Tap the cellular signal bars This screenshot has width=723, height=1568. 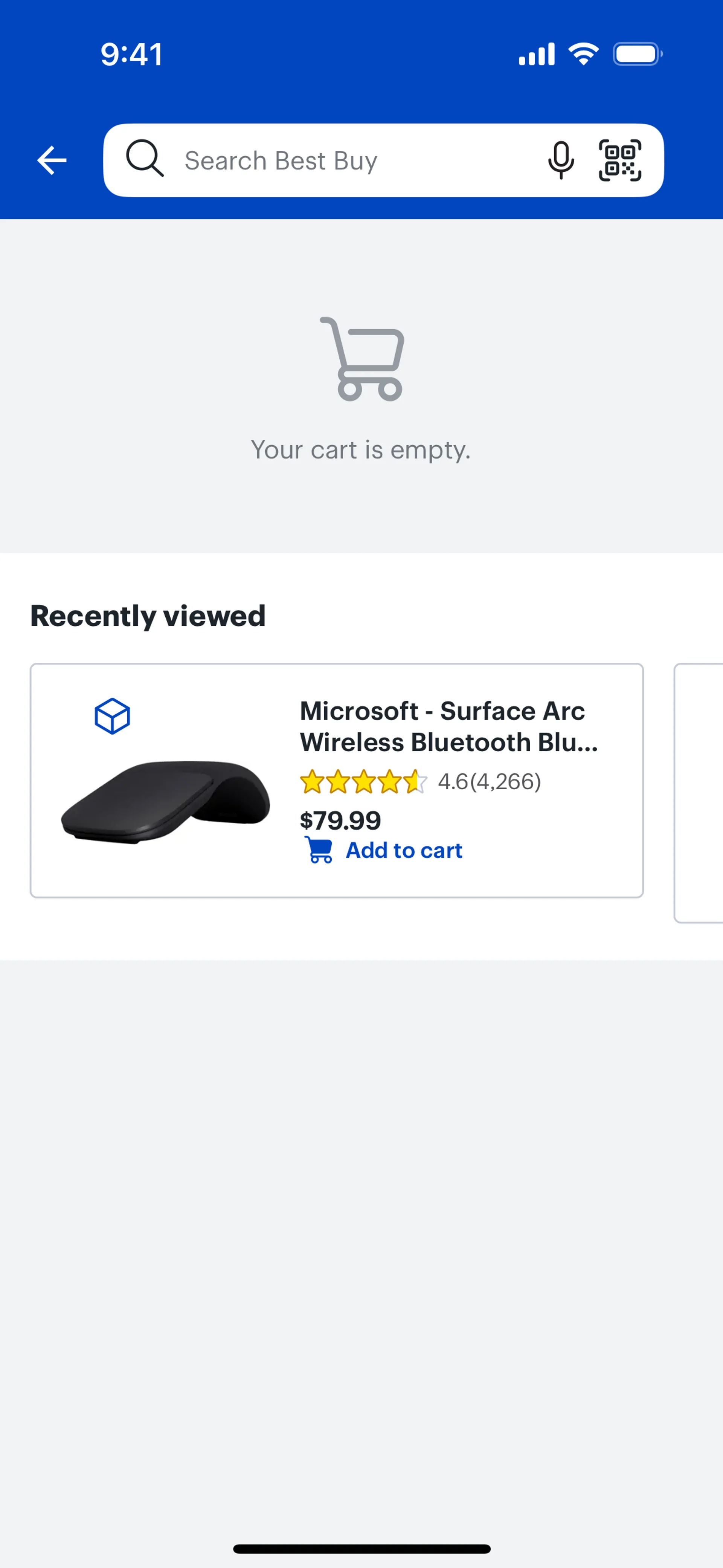536,54
